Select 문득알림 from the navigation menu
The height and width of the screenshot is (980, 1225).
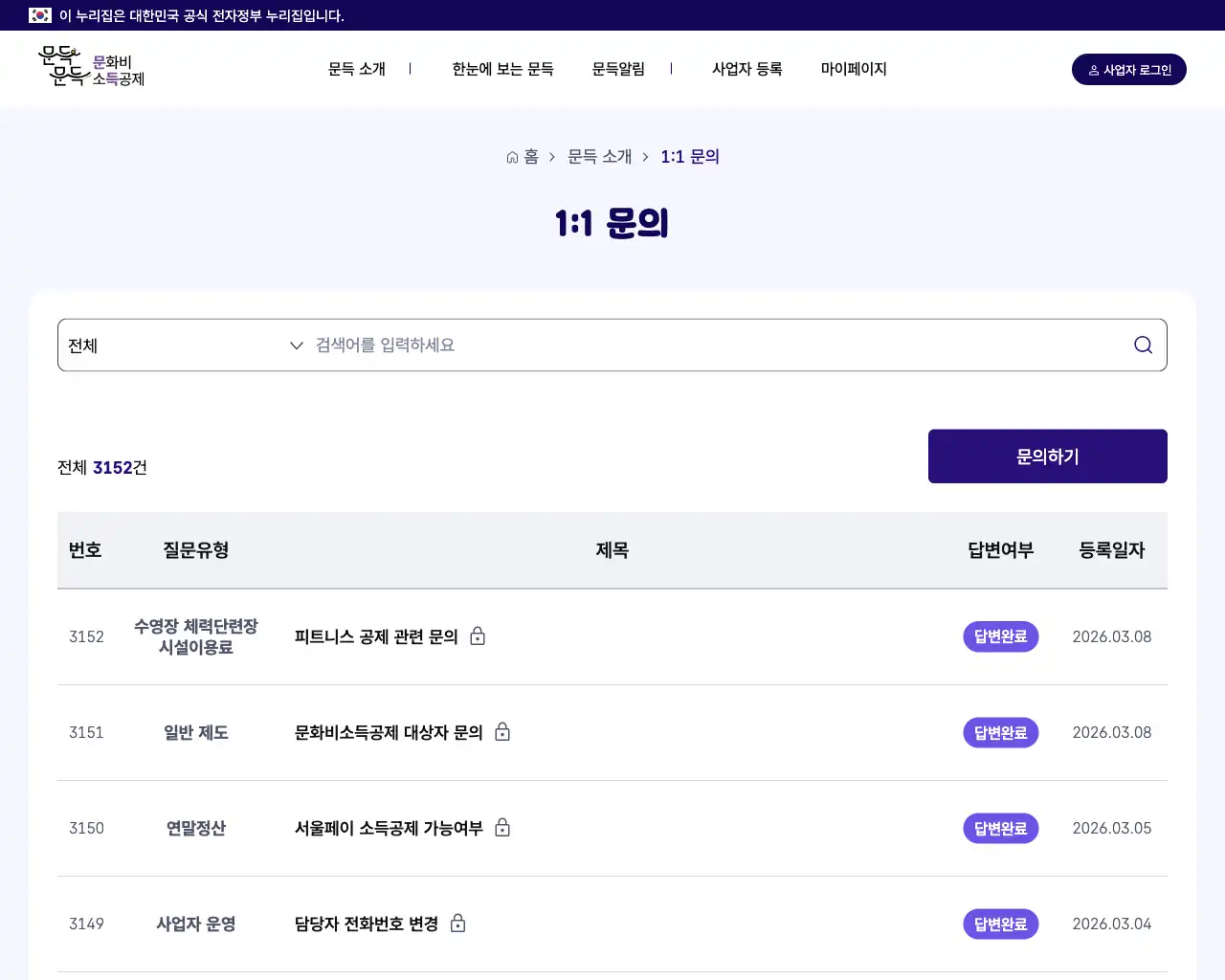[x=618, y=69]
